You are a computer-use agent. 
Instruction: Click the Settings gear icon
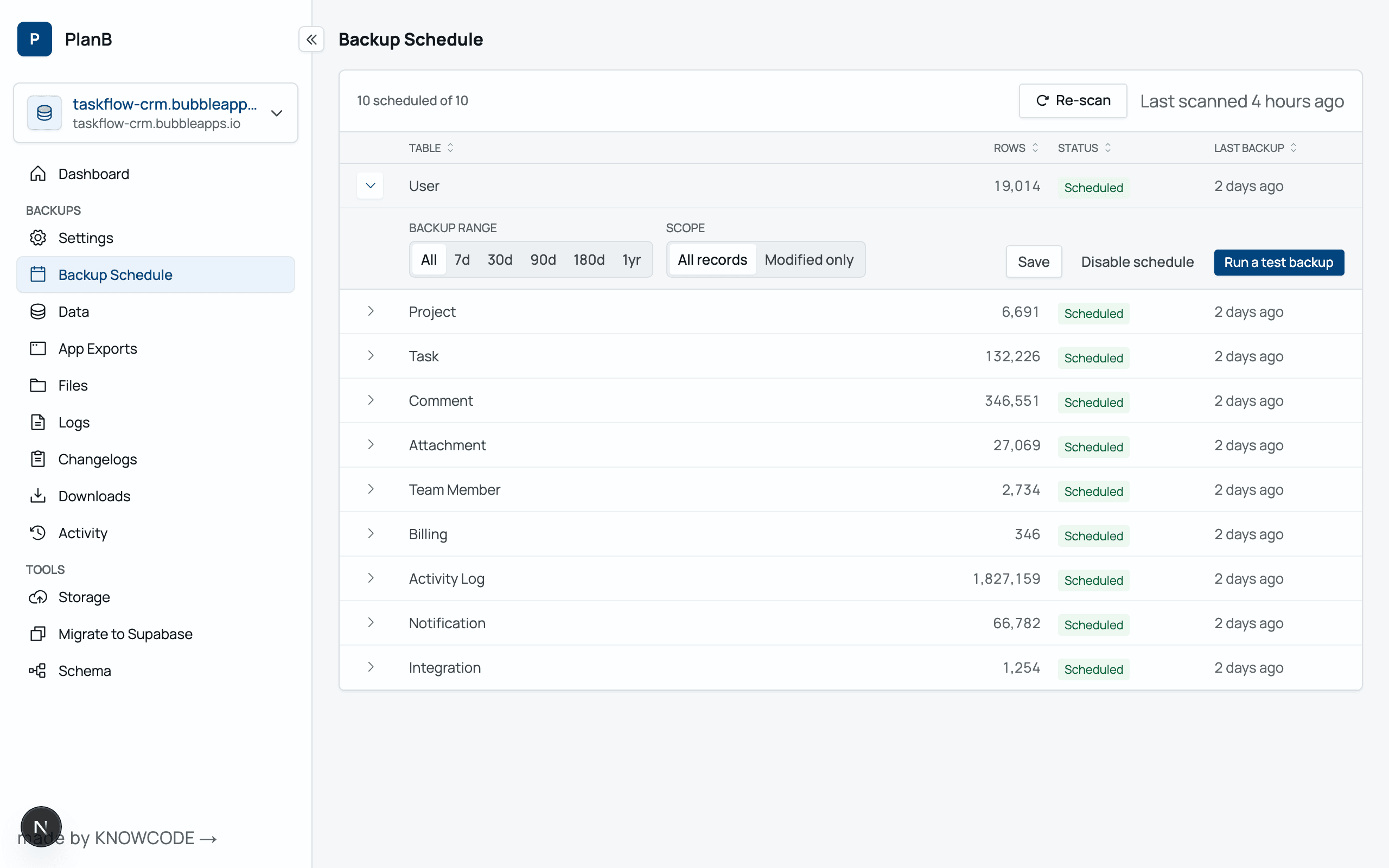coord(38,238)
